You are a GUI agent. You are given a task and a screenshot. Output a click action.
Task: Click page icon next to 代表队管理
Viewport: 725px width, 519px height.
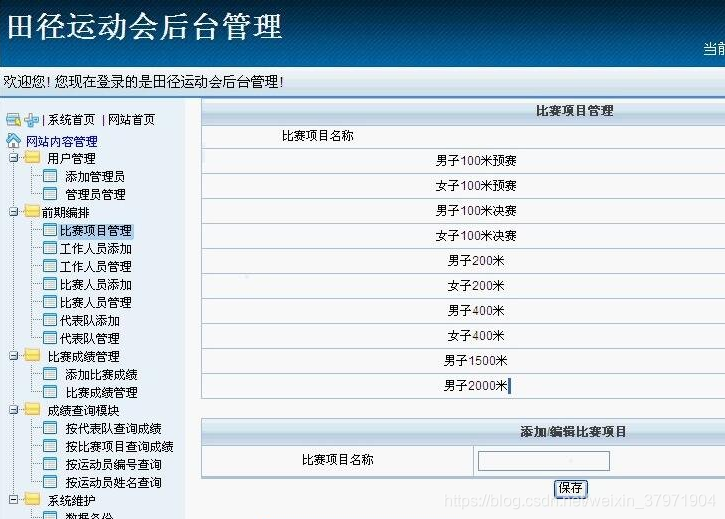click(50, 338)
